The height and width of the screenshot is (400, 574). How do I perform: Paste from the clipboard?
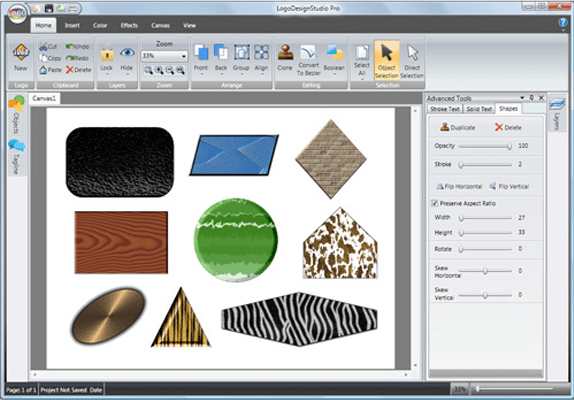50,70
